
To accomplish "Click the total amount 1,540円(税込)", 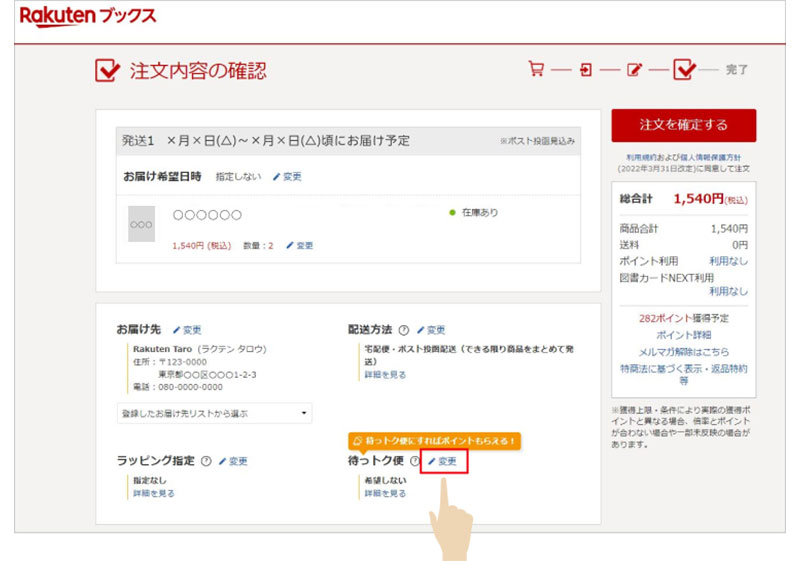I will pos(710,199).
